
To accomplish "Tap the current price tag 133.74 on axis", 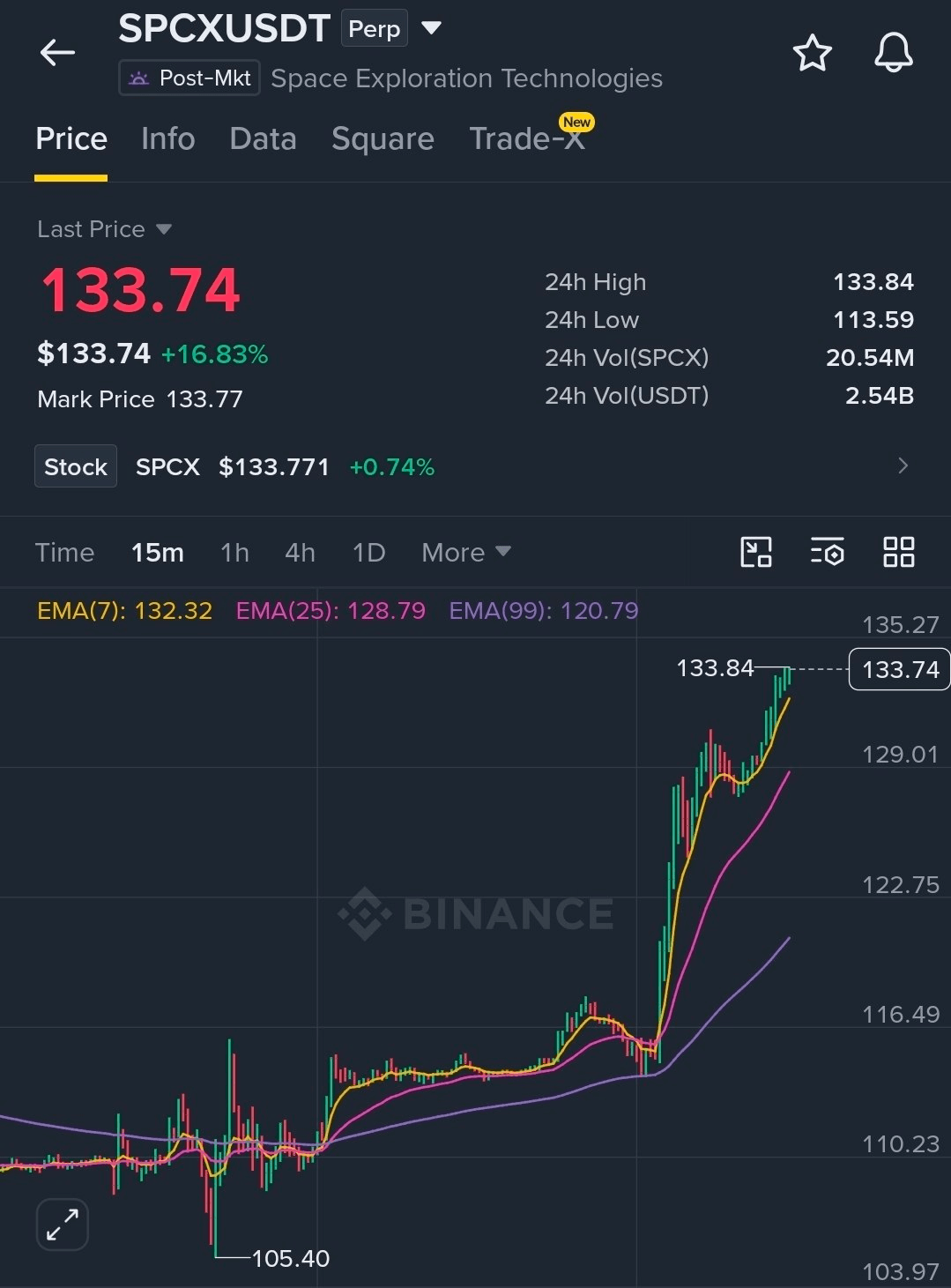I will 900,669.
